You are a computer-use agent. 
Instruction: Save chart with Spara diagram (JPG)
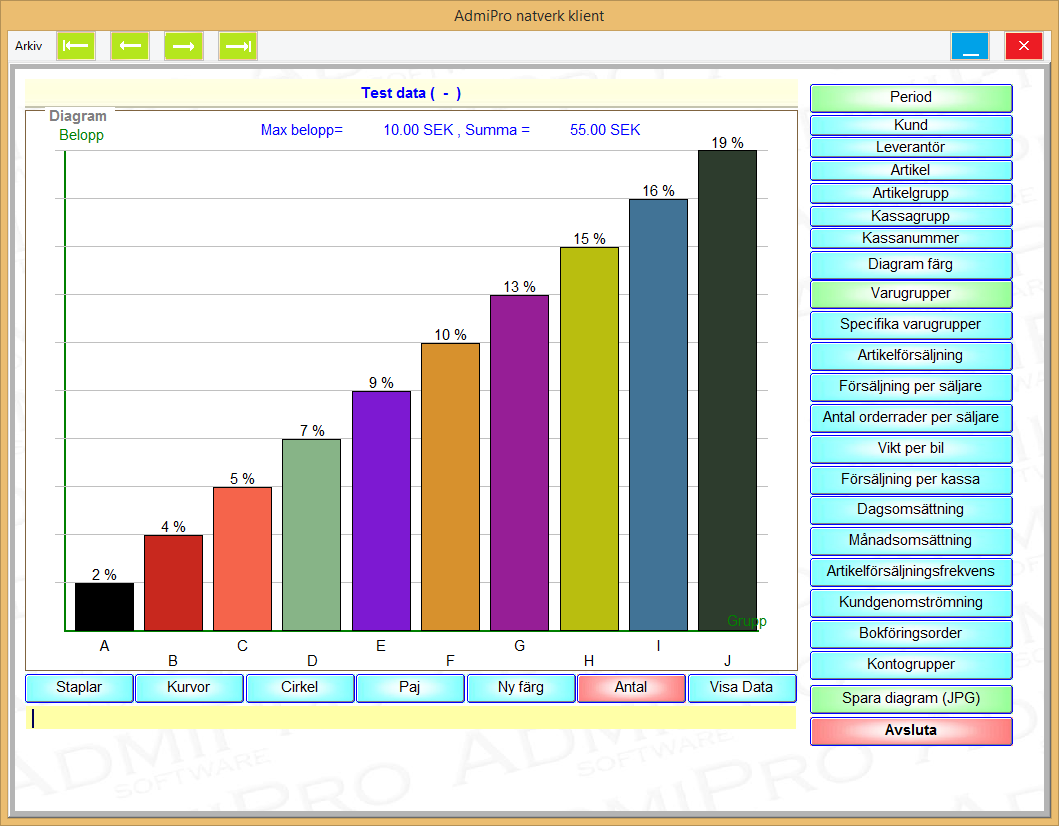pos(911,699)
